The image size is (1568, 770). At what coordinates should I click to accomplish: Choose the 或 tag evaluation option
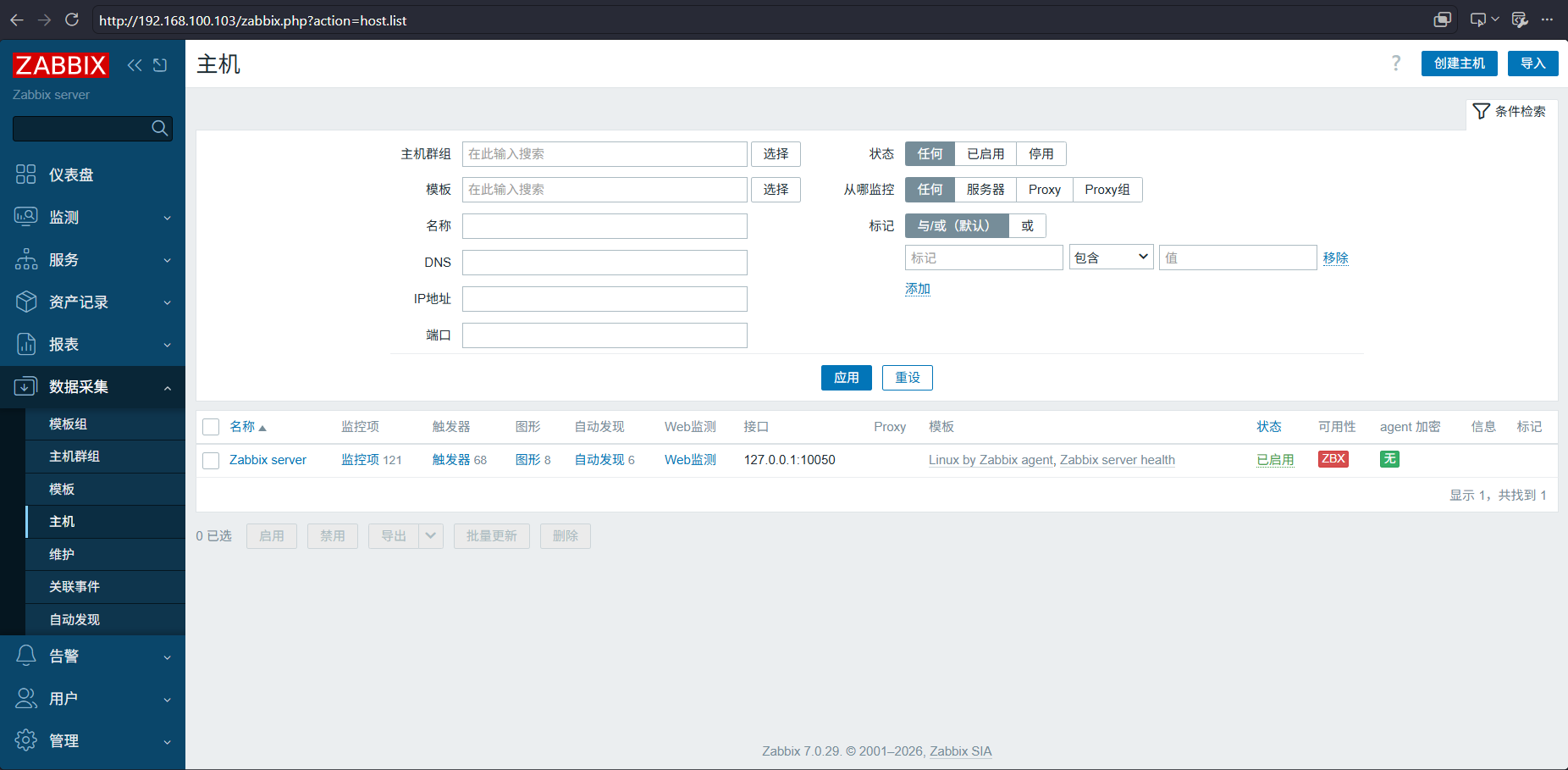point(1027,225)
